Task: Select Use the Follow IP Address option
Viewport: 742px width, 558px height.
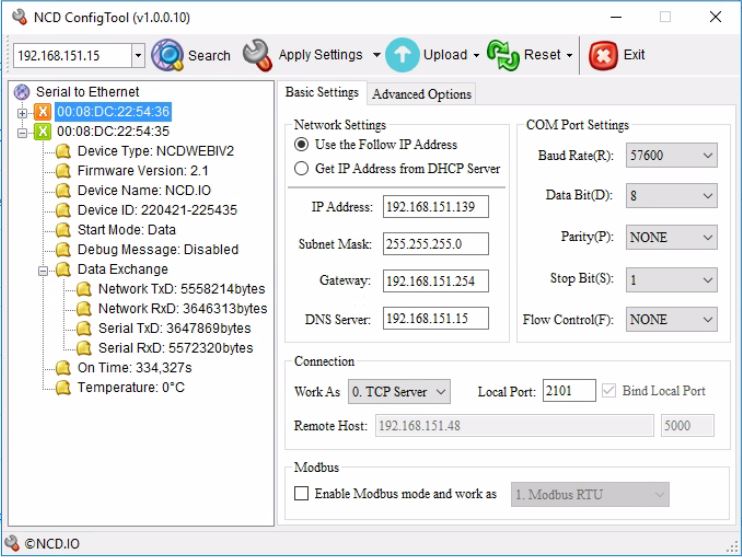Action: (x=301, y=144)
